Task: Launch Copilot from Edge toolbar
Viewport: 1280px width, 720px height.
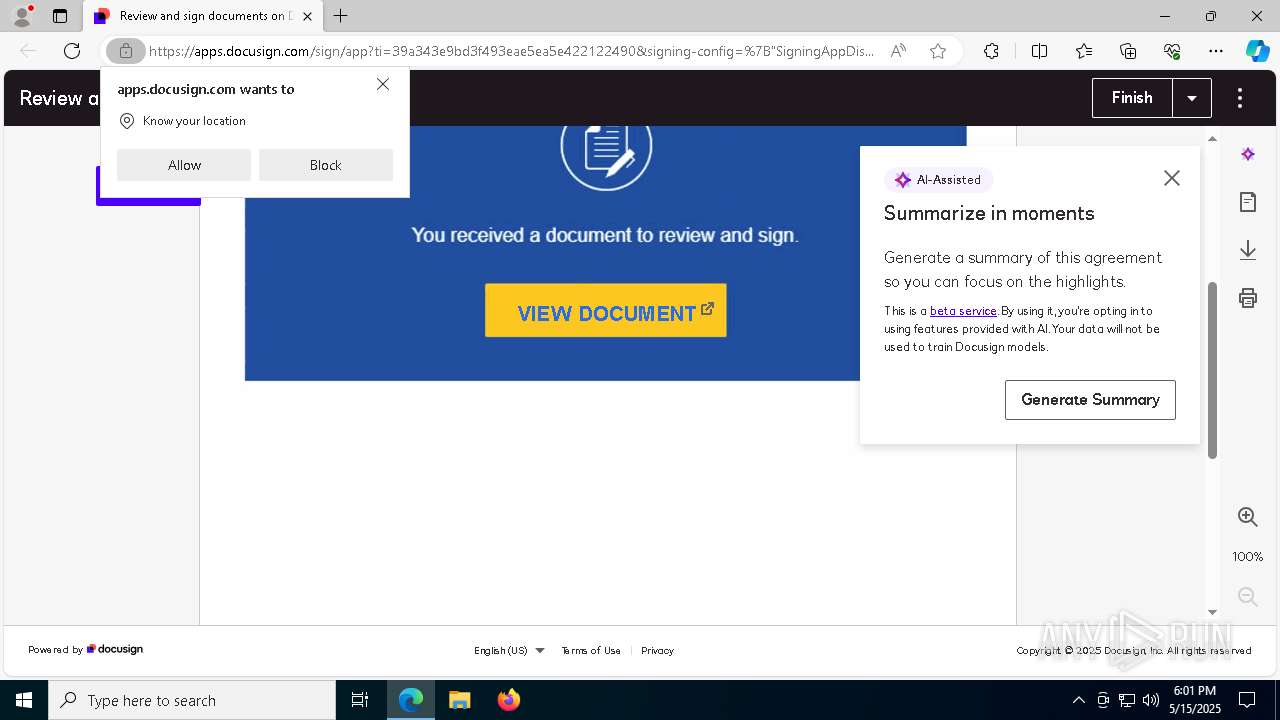Action: [1257, 51]
